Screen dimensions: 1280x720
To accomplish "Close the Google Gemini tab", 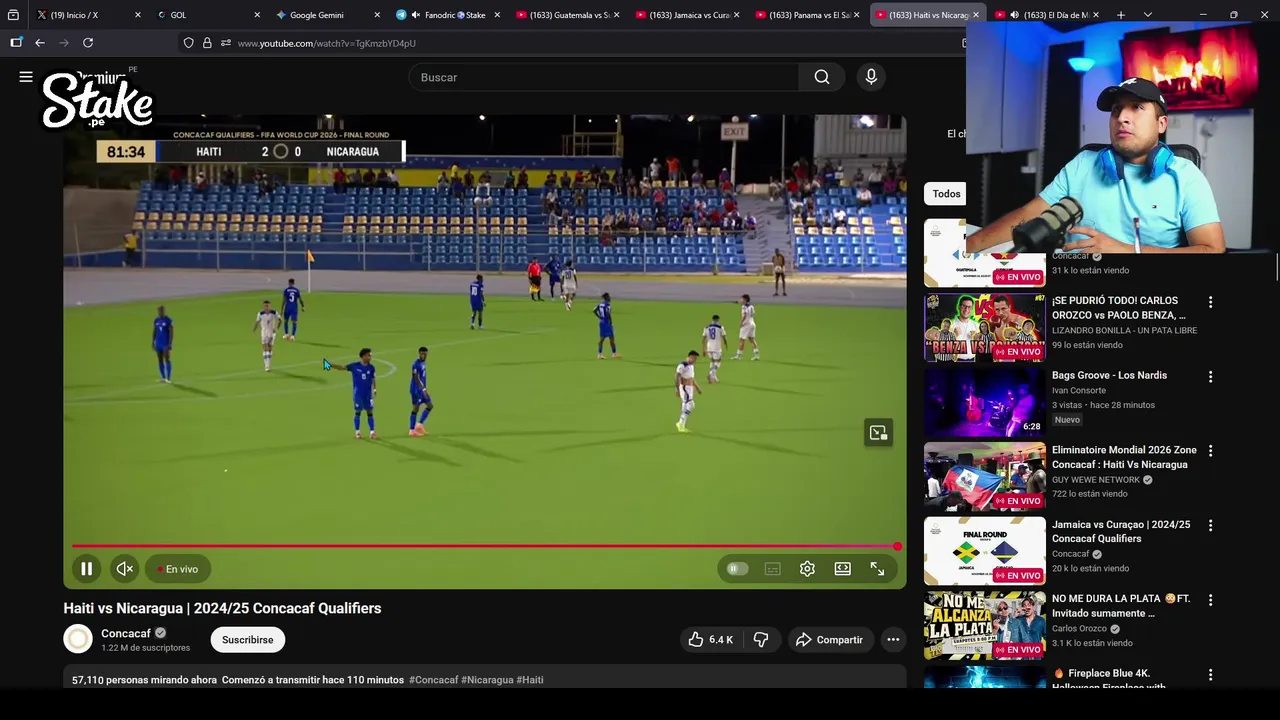I will 377,15.
